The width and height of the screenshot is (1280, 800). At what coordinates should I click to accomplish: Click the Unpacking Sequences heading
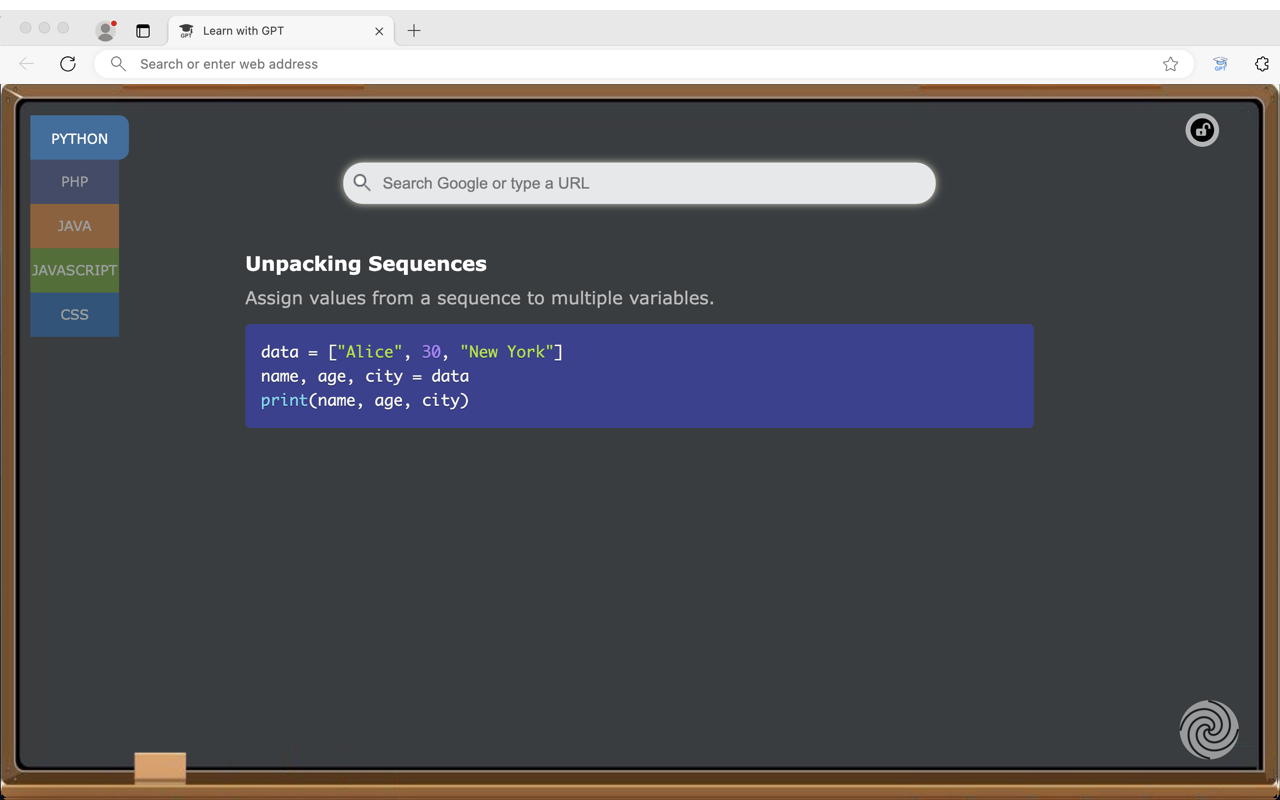point(366,264)
